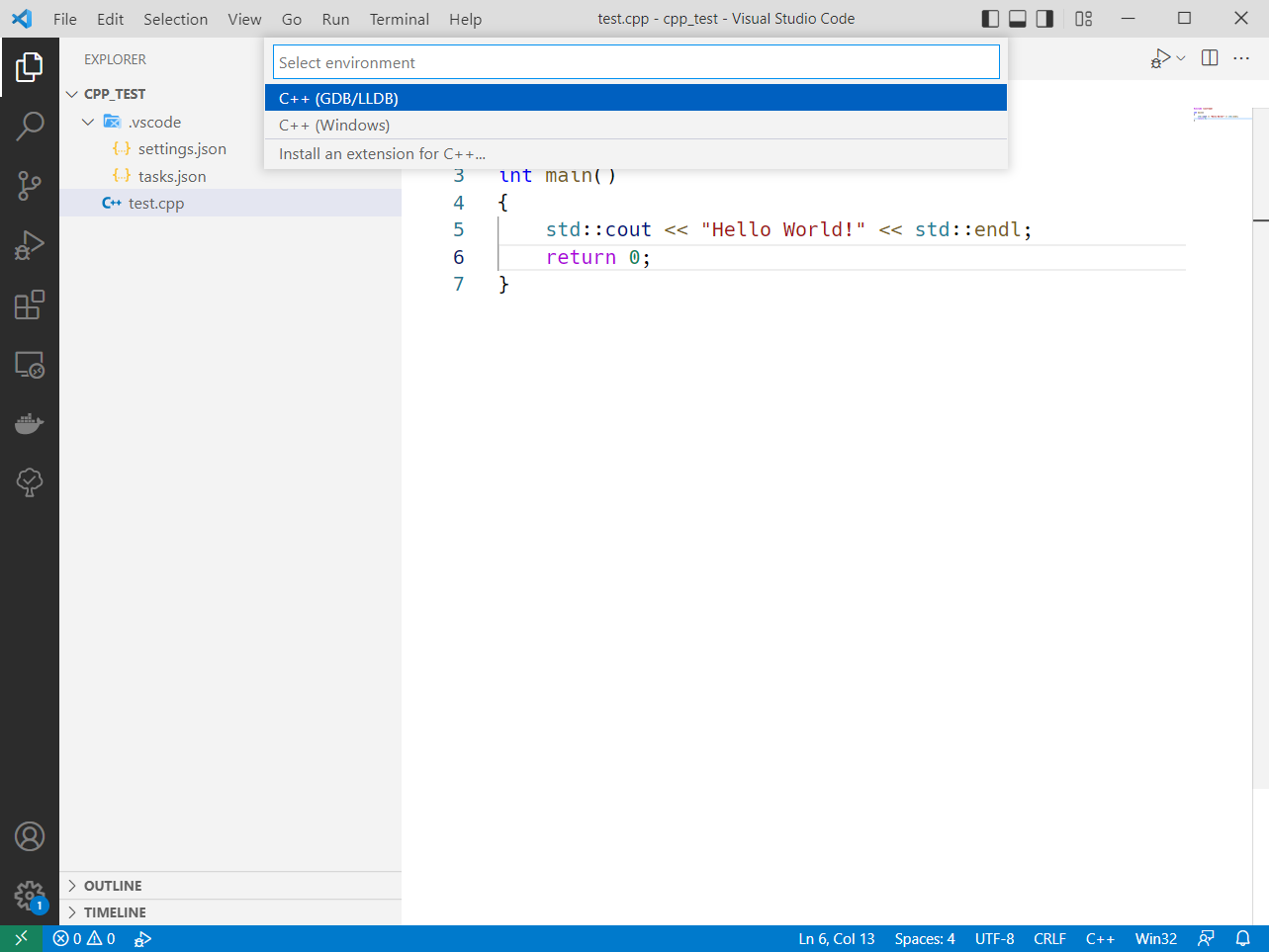Screen dimensions: 1269x952
Task: Open the editor More Actions ellipsis
Action: 1241,58
